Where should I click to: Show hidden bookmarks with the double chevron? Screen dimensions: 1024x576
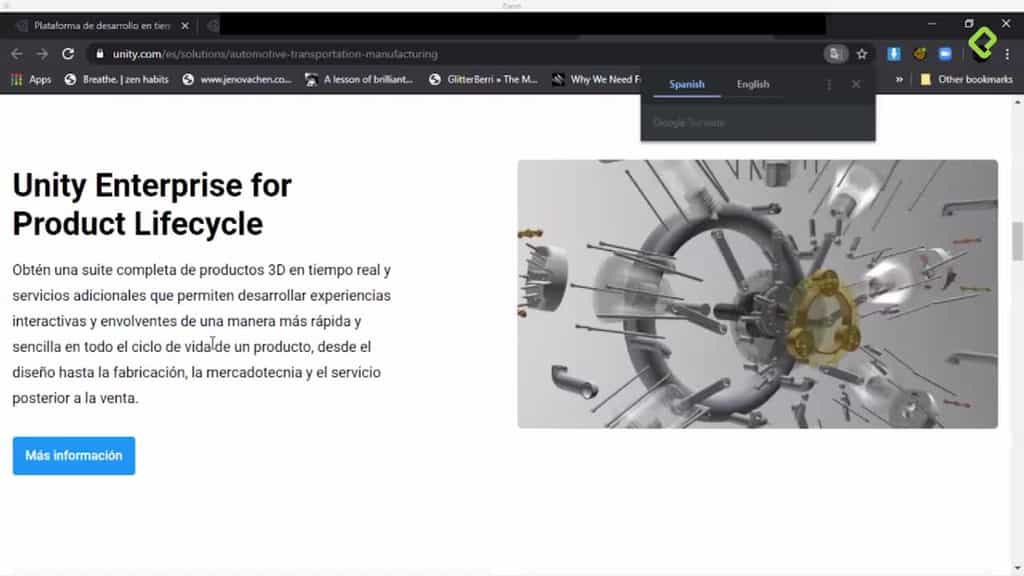click(899, 80)
